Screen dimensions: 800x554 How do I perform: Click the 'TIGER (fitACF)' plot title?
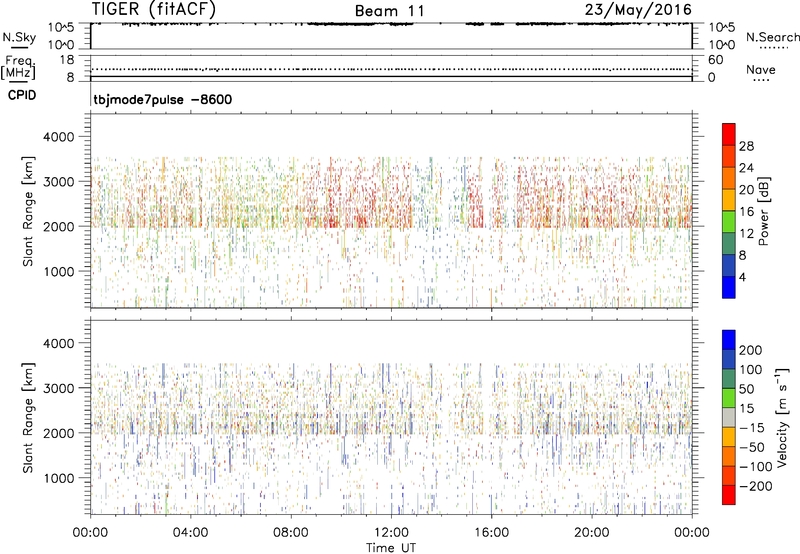pos(154,9)
